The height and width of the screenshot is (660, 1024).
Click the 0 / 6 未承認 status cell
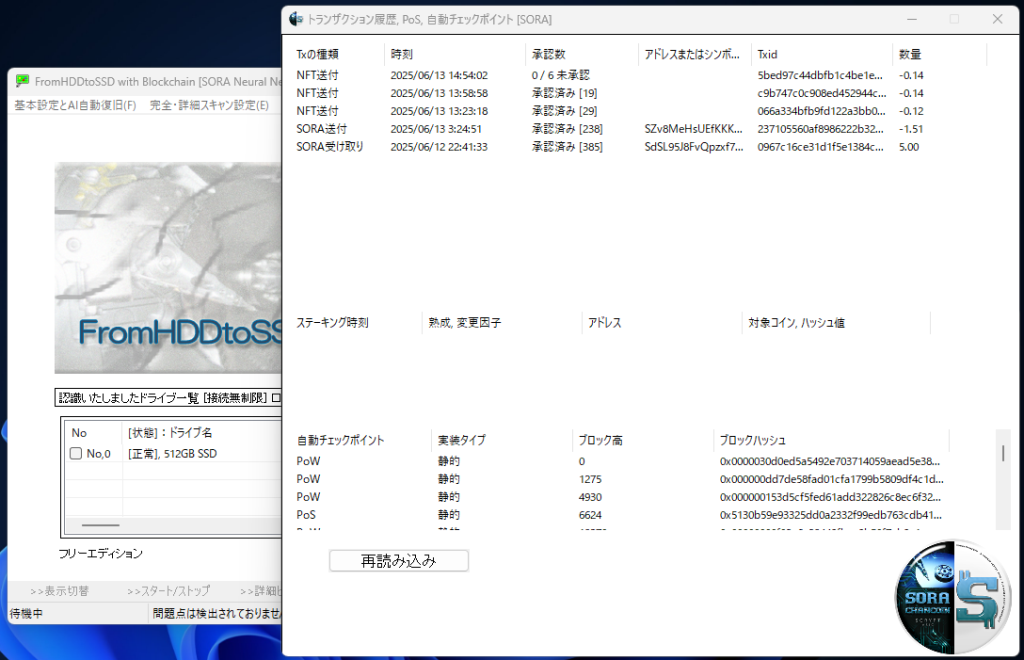tap(560, 75)
